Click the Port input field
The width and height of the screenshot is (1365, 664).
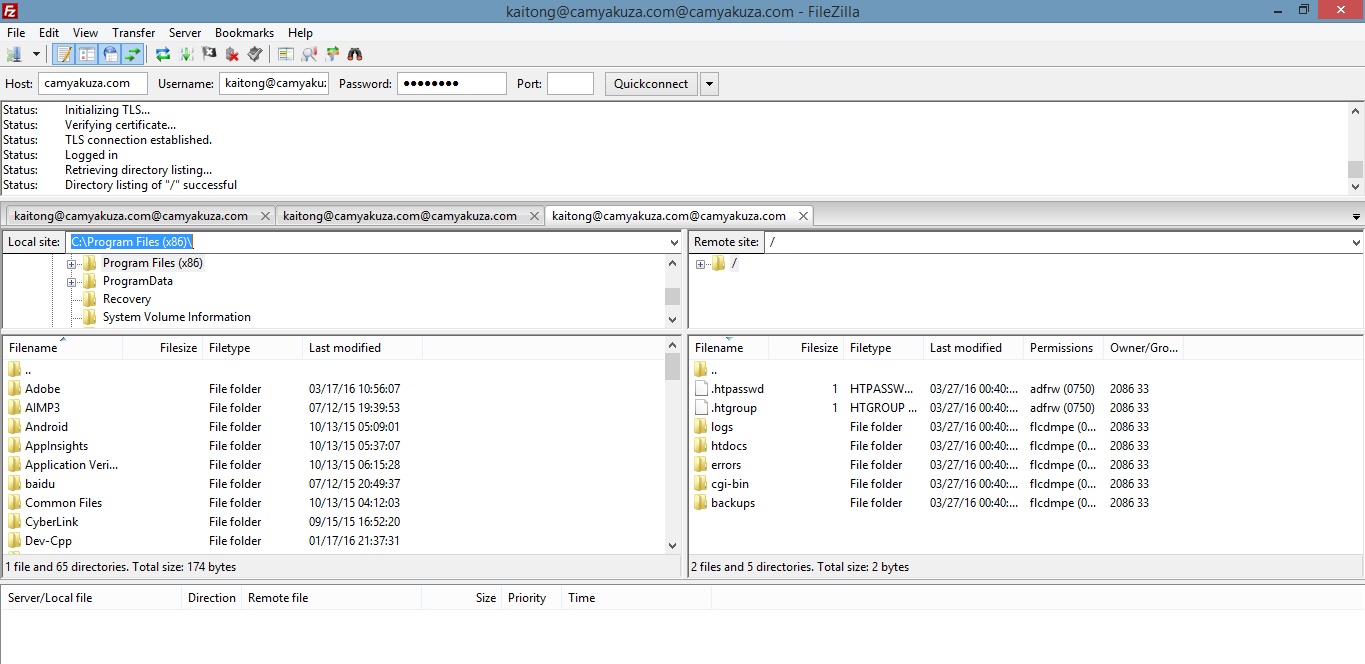click(570, 84)
